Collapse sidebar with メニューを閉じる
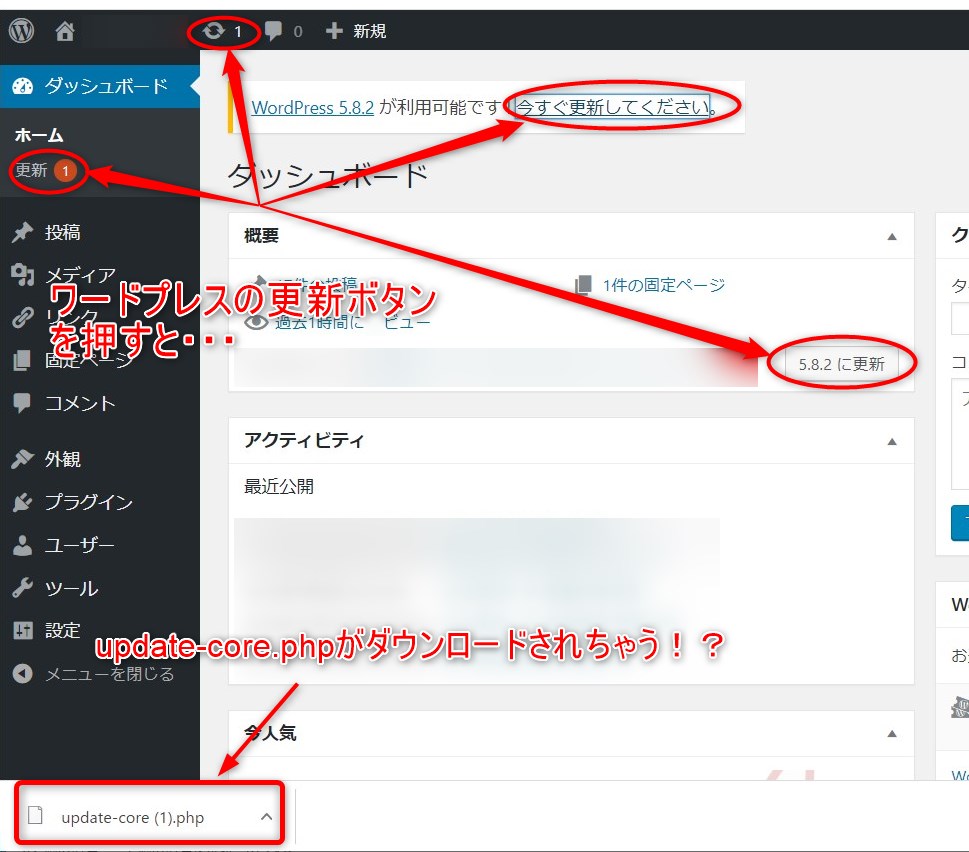 110,673
